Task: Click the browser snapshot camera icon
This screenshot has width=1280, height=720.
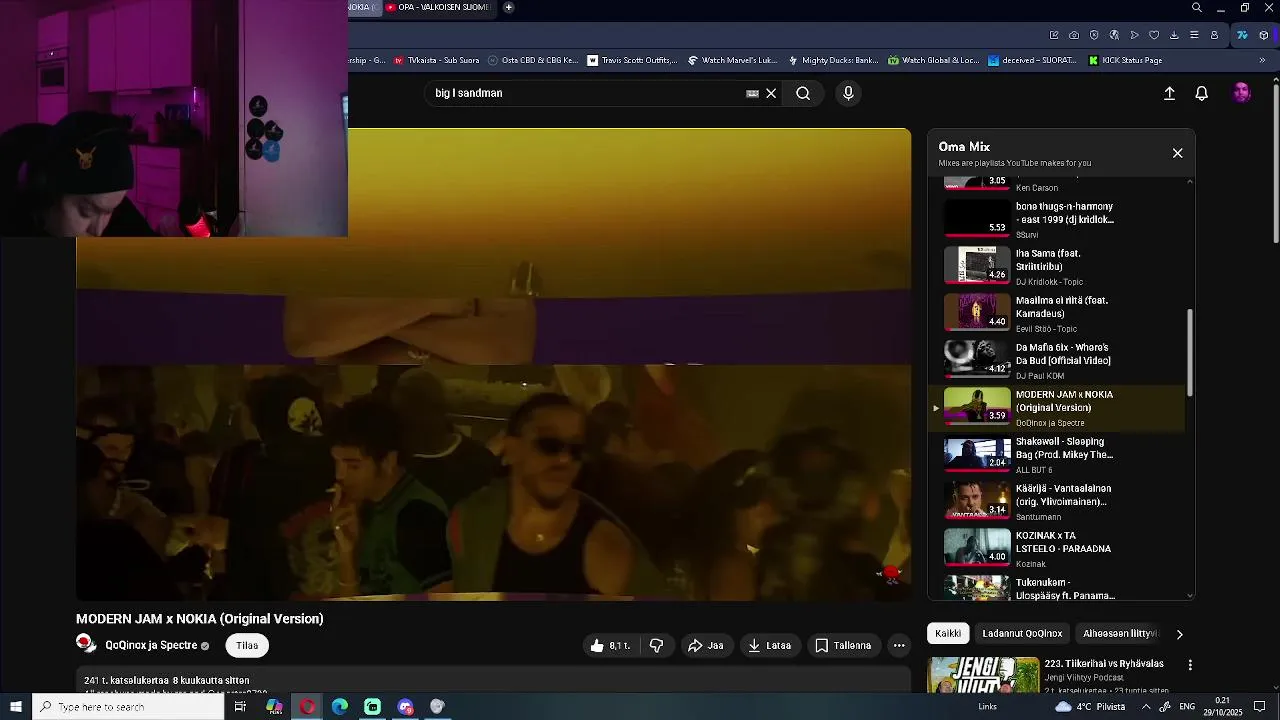Action: click(x=1074, y=35)
